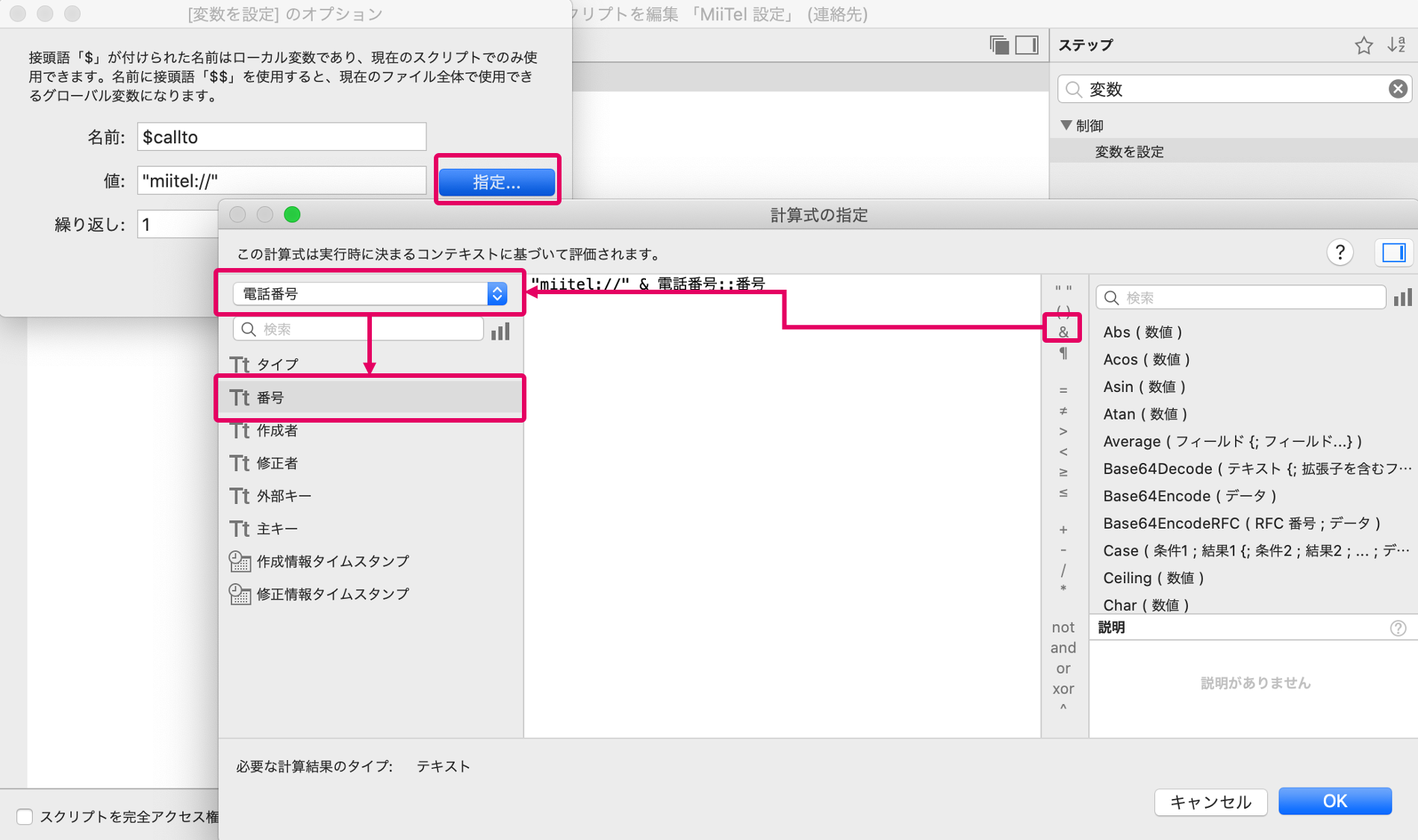Viewport: 1418px width, 840px height.
Task: Choose the Atan ( 数値 ) function
Action: (1145, 414)
